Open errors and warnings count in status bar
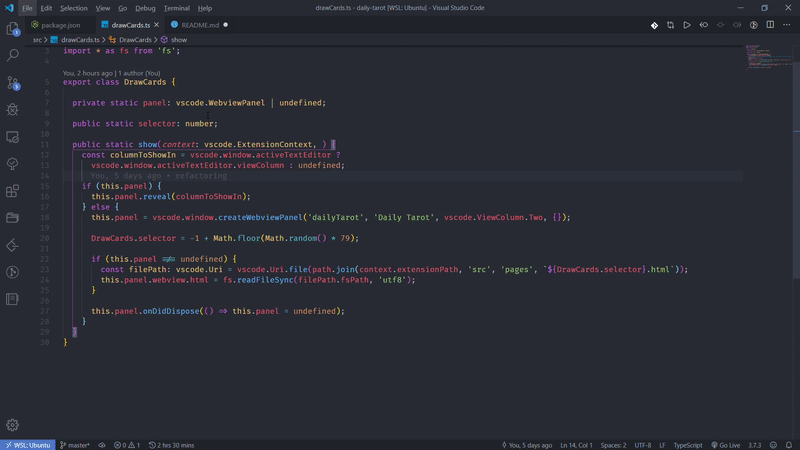This screenshot has width=800, height=450. 127,445
